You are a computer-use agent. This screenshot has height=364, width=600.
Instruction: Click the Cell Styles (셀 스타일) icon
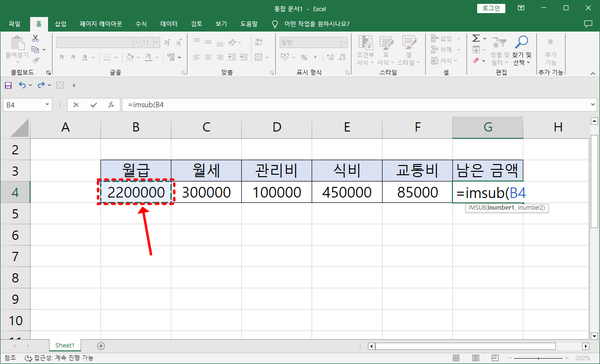[x=409, y=43]
